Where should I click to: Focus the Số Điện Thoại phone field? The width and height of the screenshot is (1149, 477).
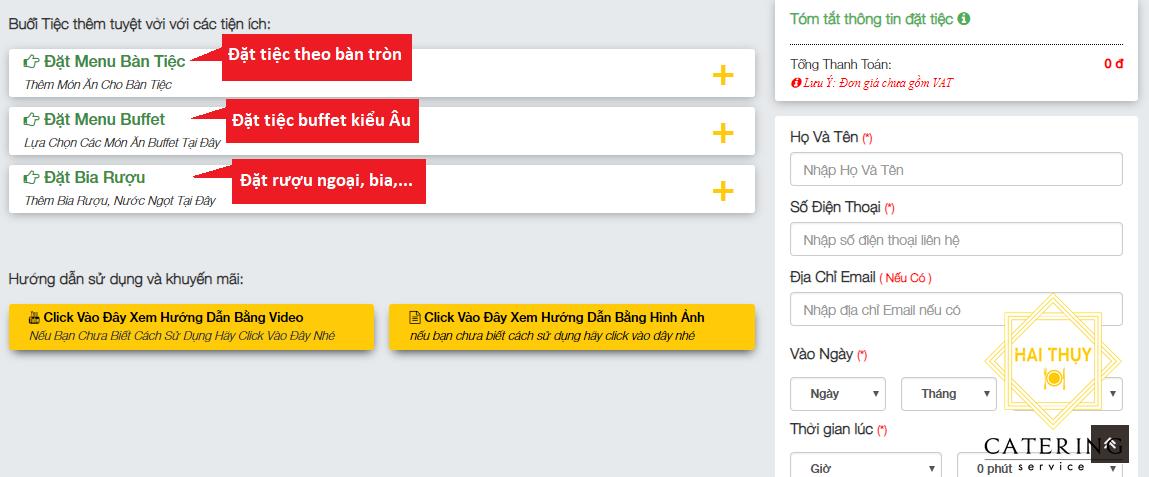click(956, 240)
